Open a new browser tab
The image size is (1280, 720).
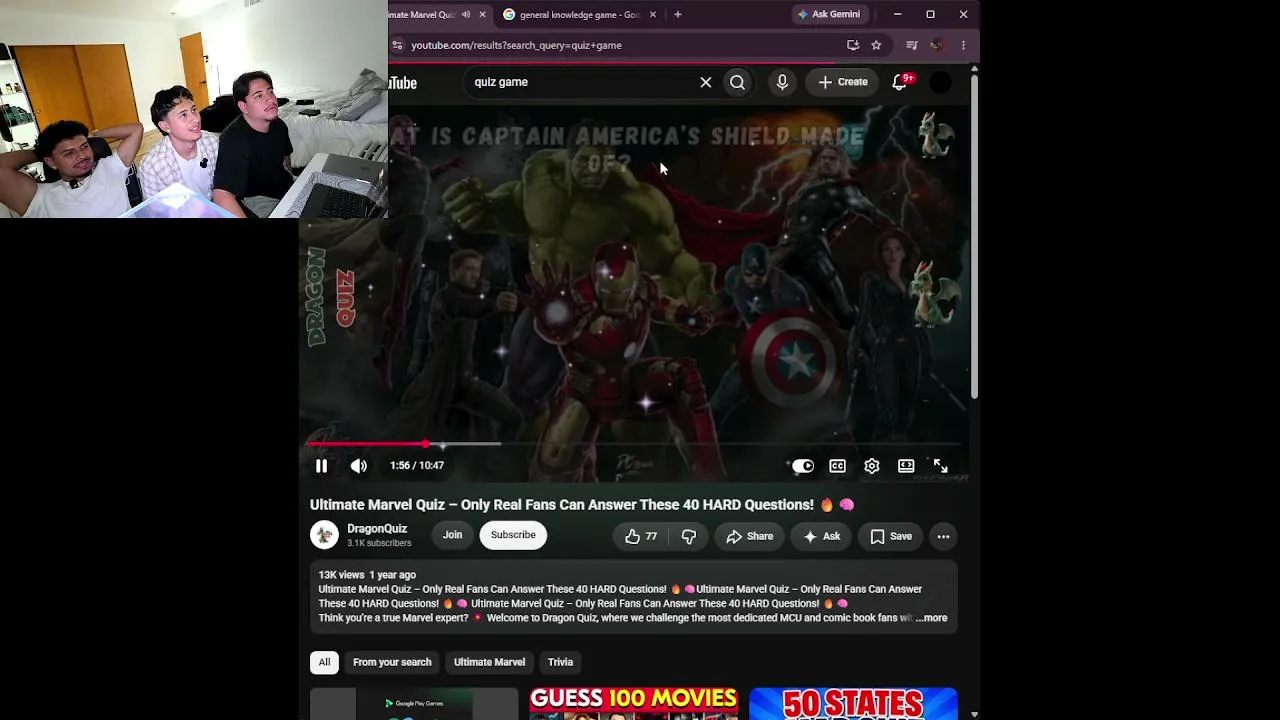pyautogui.click(x=677, y=15)
